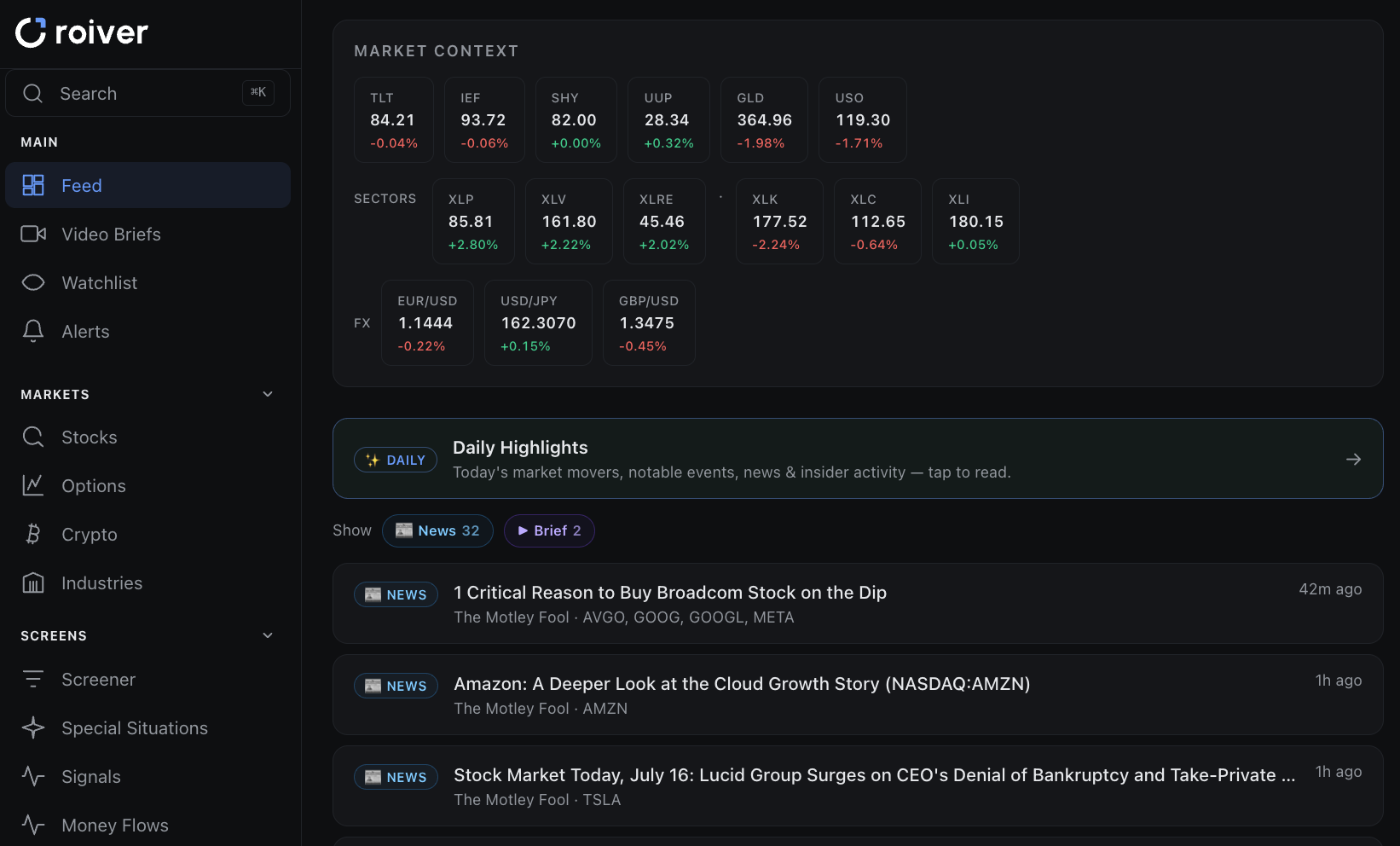This screenshot has width=1400, height=846.
Task: Click the Video Briefs camera icon
Action: 33,234
